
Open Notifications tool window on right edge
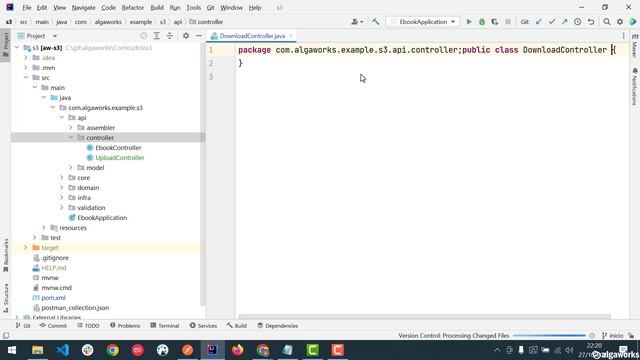pyautogui.click(x=635, y=87)
